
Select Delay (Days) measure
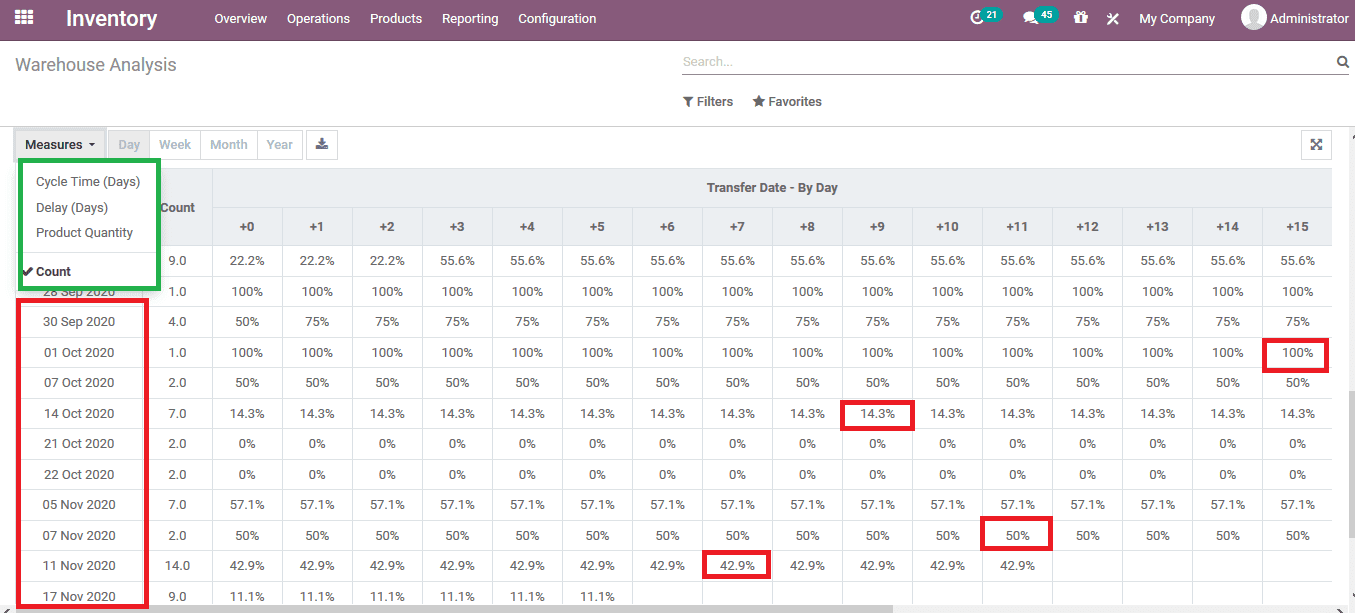[72, 208]
